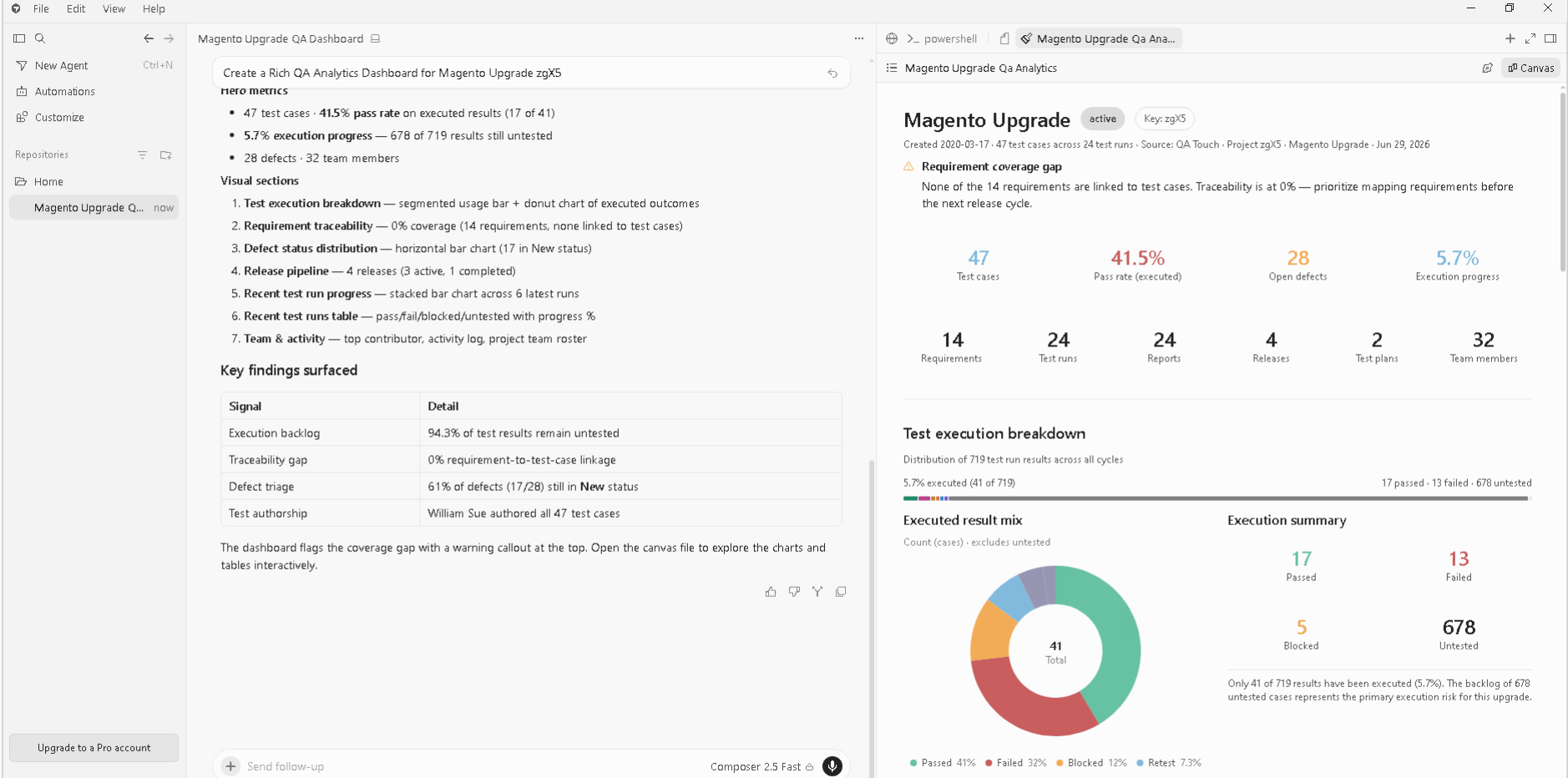Click the canvas panel vertical scrollbar
This screenshot has height=778, width=1568.
coord(1563,182)
